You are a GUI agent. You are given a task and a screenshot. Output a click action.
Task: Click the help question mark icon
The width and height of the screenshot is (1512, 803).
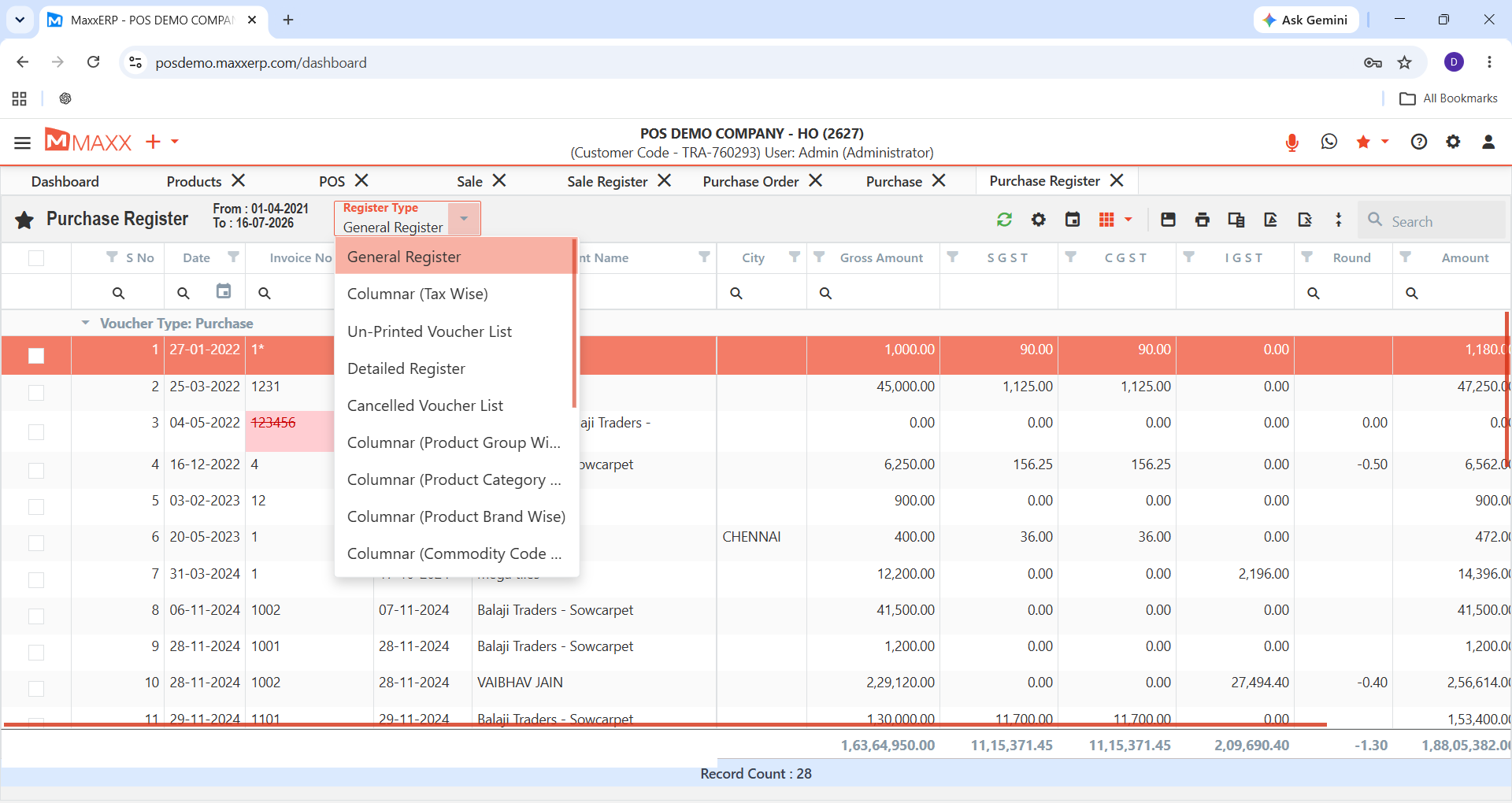1418,142
